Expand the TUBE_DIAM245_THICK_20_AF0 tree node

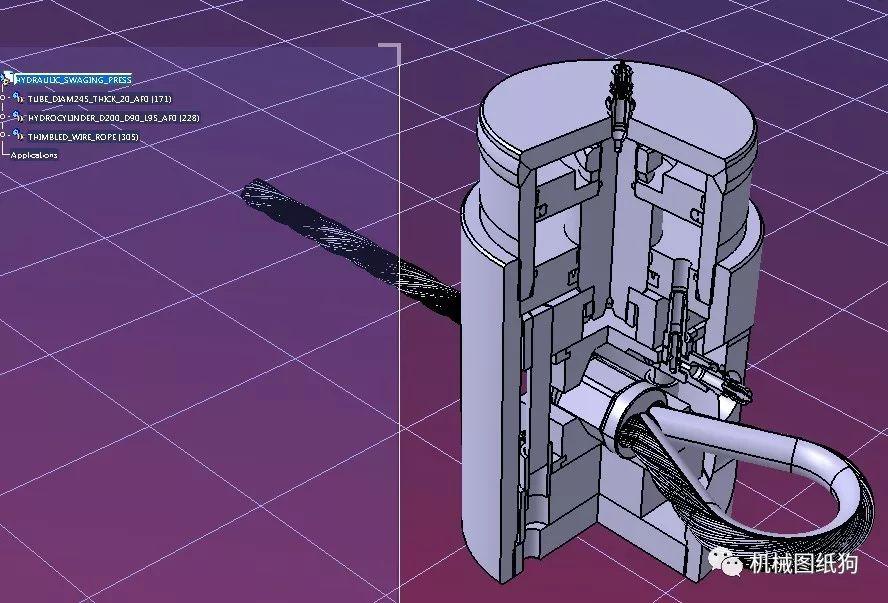(x=3, y=97)
